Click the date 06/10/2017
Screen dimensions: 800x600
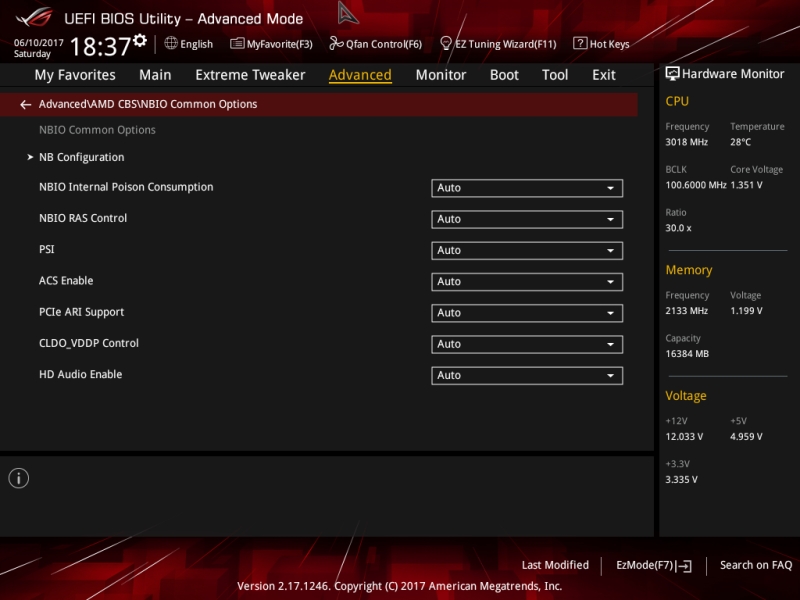click(x=38, y=43)
